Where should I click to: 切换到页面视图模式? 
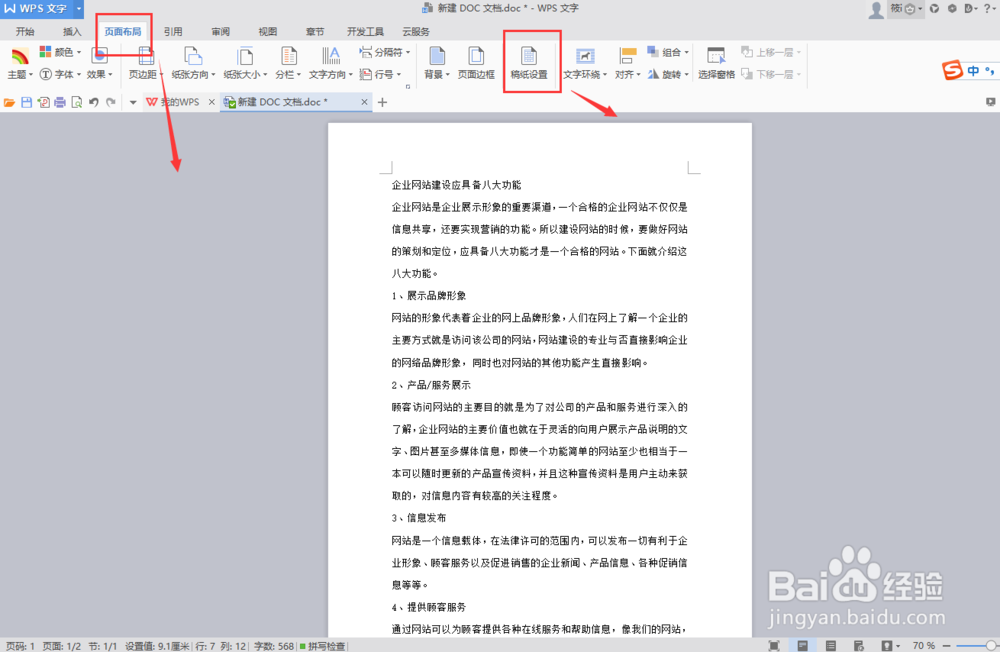803,645
